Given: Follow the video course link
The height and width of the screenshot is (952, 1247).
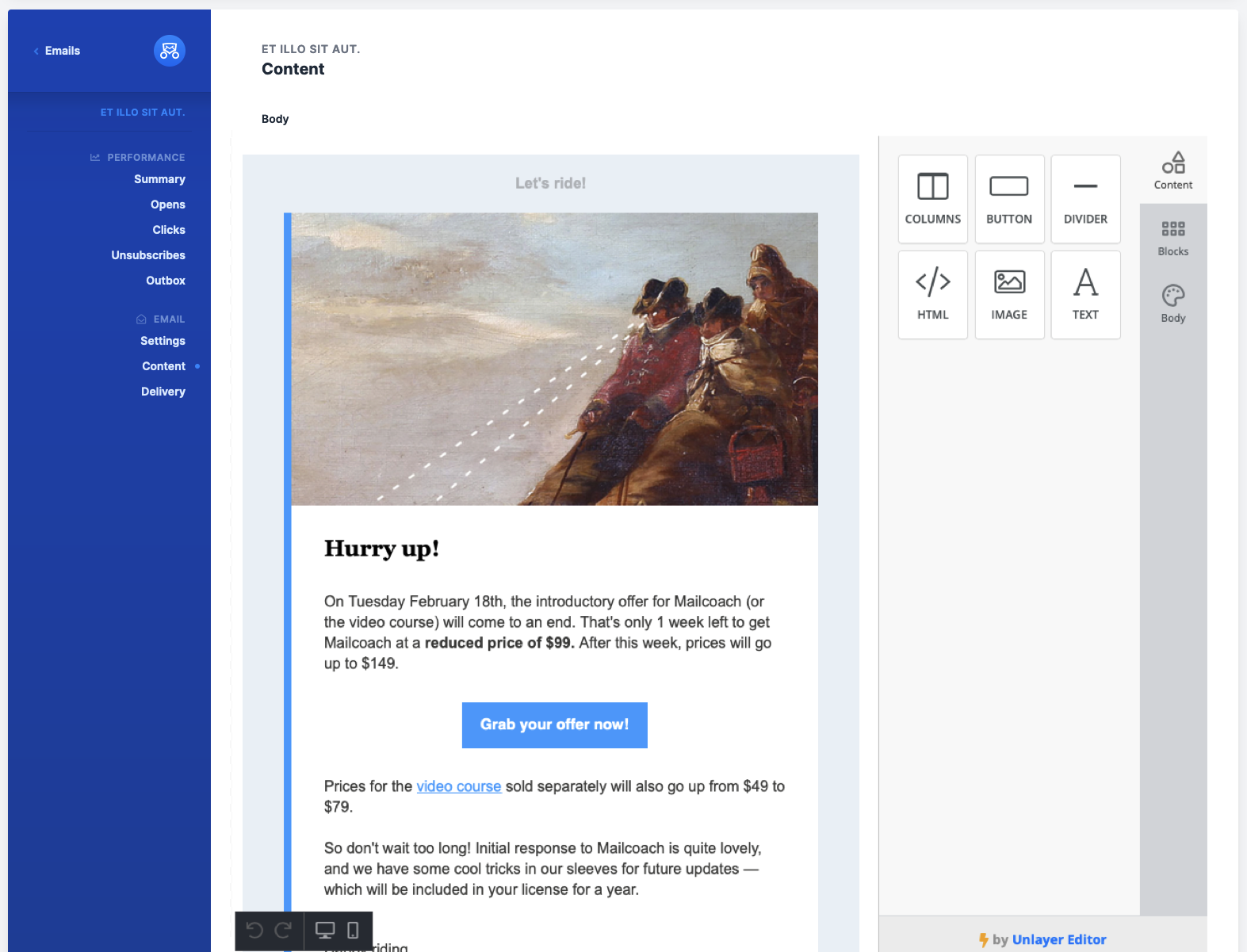Looking at the screenshot, I should 459,786.
